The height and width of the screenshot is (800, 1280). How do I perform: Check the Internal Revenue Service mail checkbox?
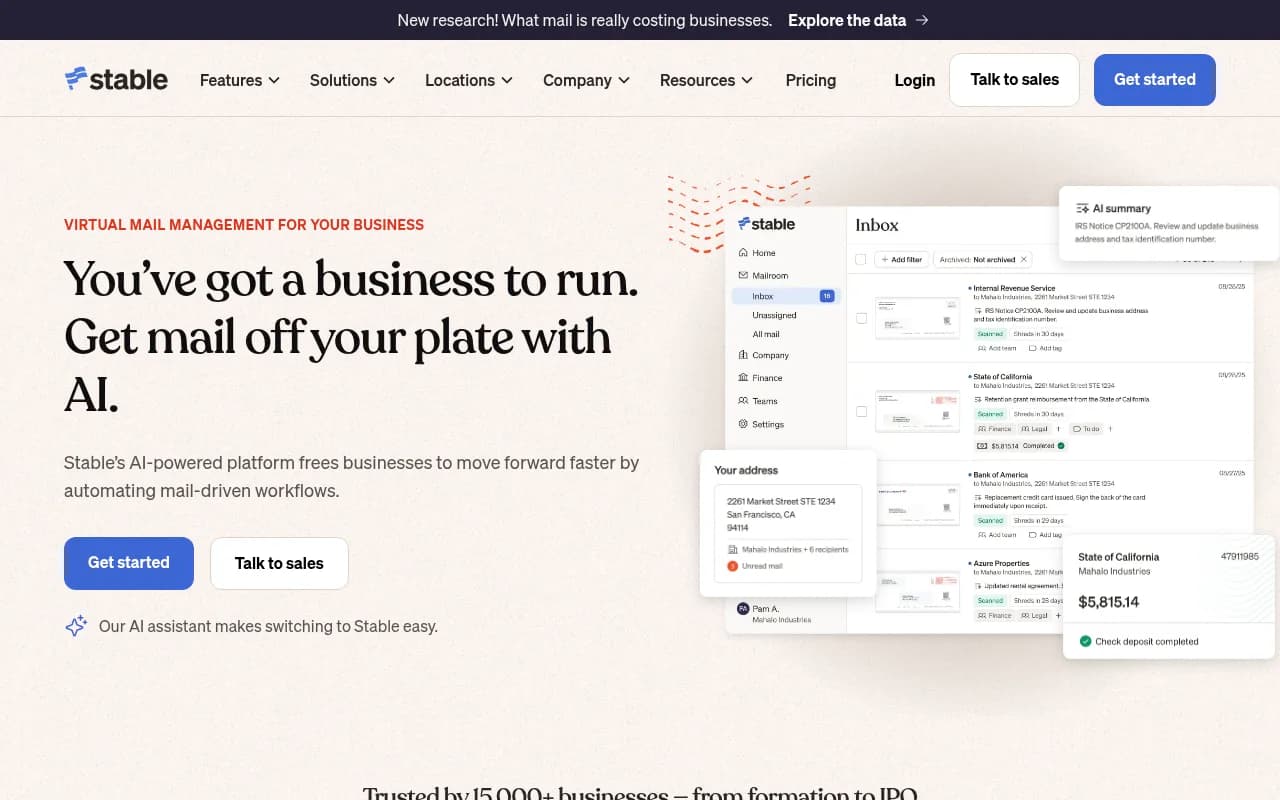point(862,318)
